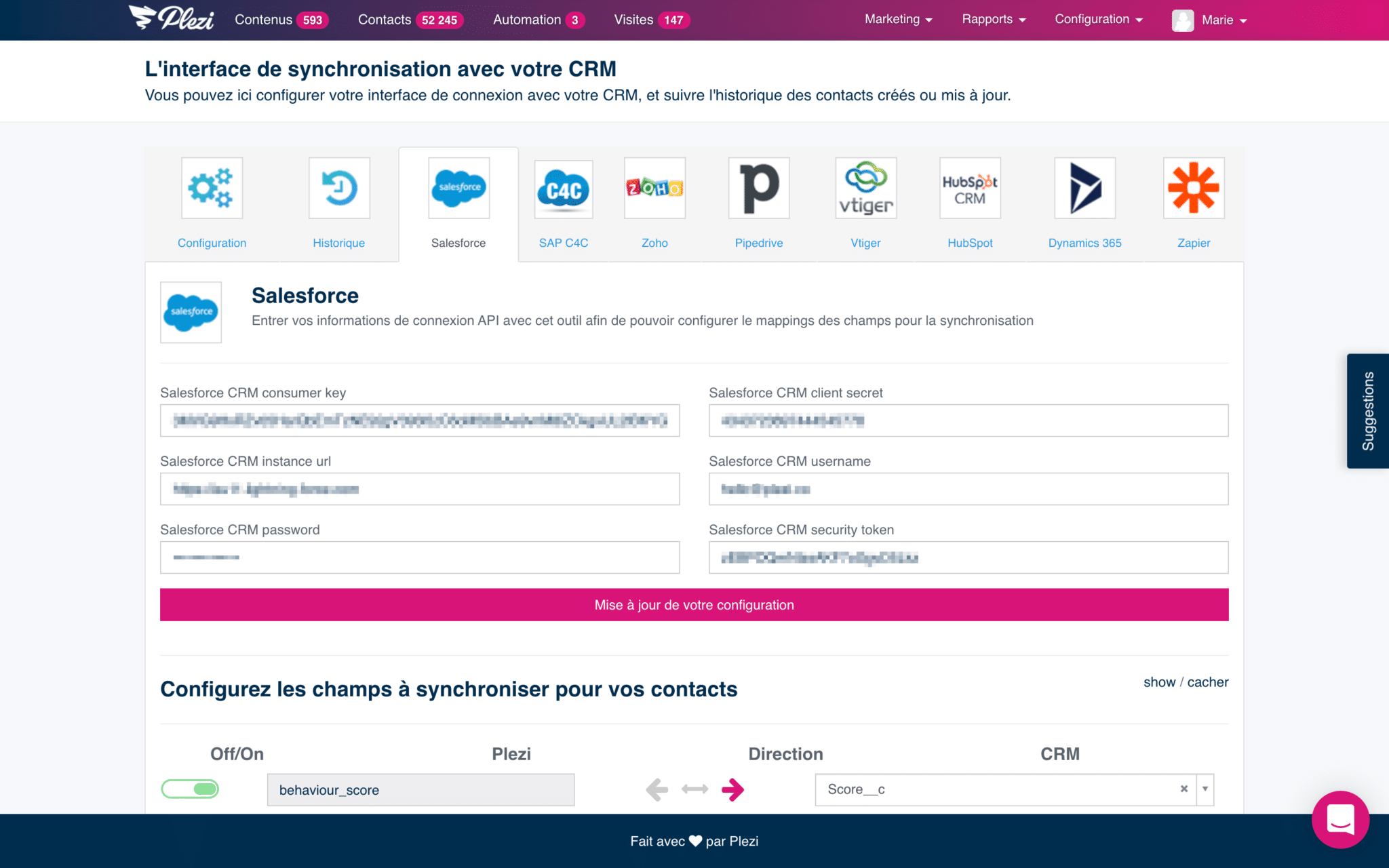Click the Historique tab label
1389x868 pixels.
click(x=338, y=243)
